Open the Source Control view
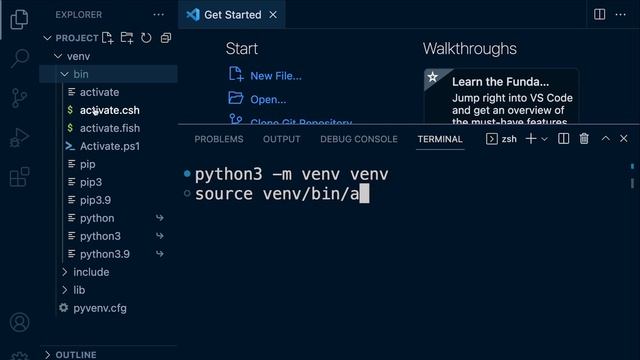This screenshot has height=360, width=640. coord(19,98)
